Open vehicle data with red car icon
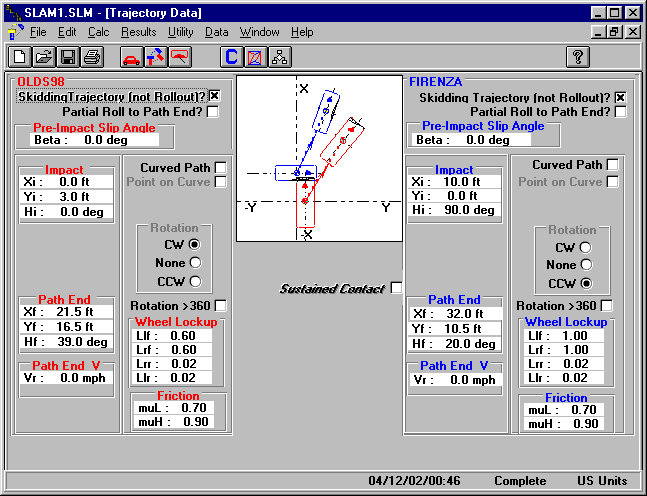The image size is (647, 496). pos(132,57)
